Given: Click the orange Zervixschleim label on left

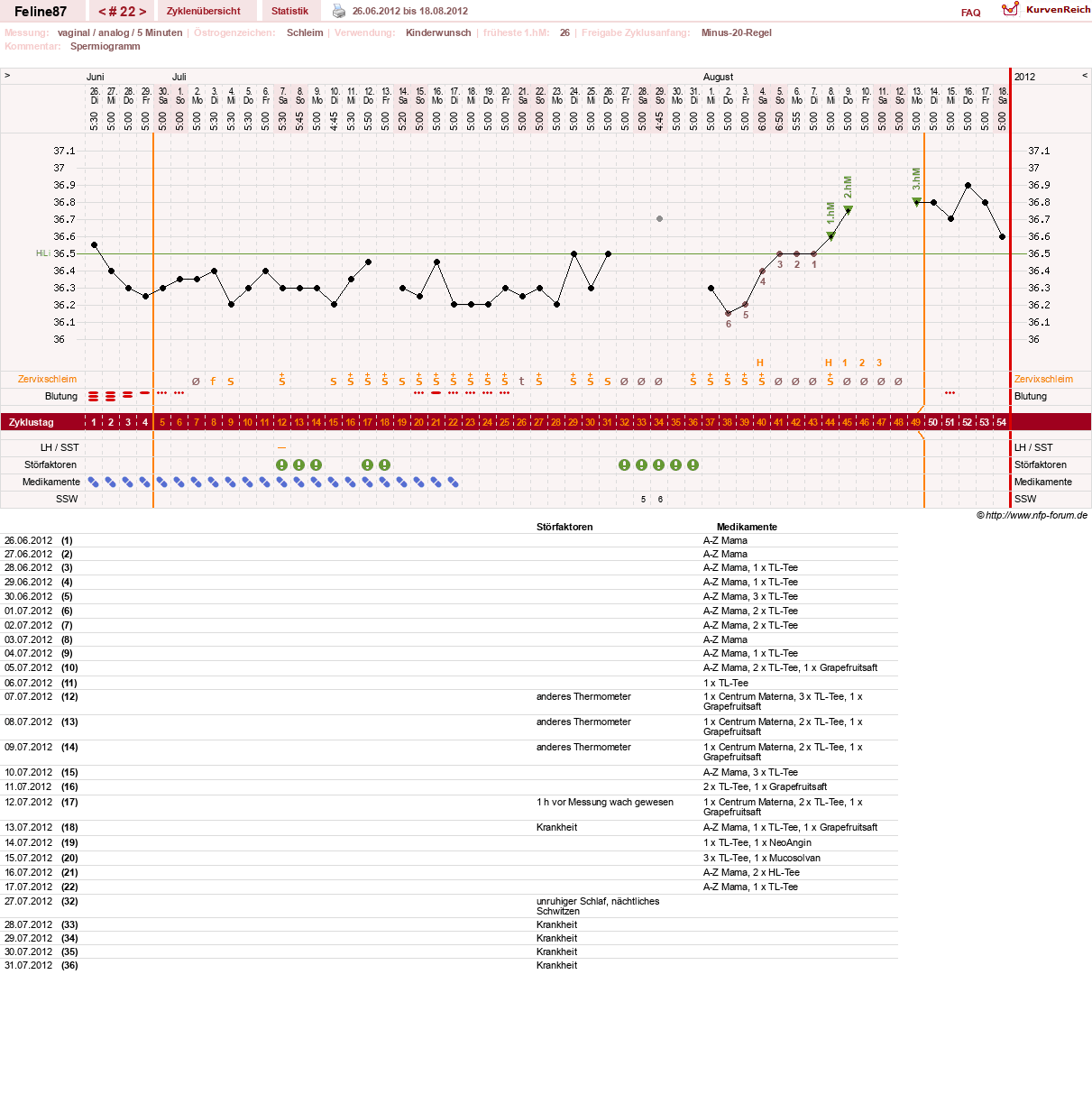Looking at the screenshot, I should pos(47,380).
